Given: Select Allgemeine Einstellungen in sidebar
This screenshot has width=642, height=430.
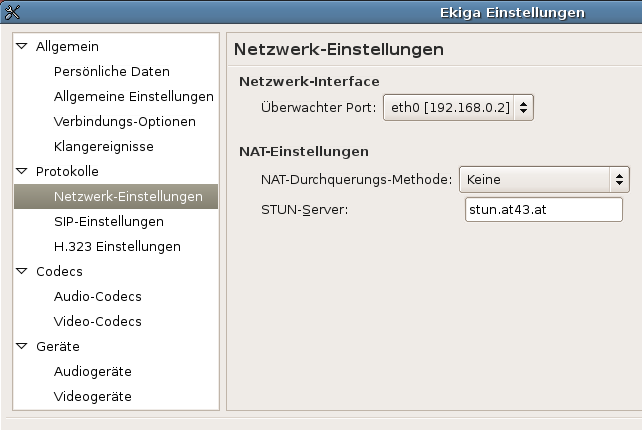Looking at the screenshot, I should pos(133,97).
